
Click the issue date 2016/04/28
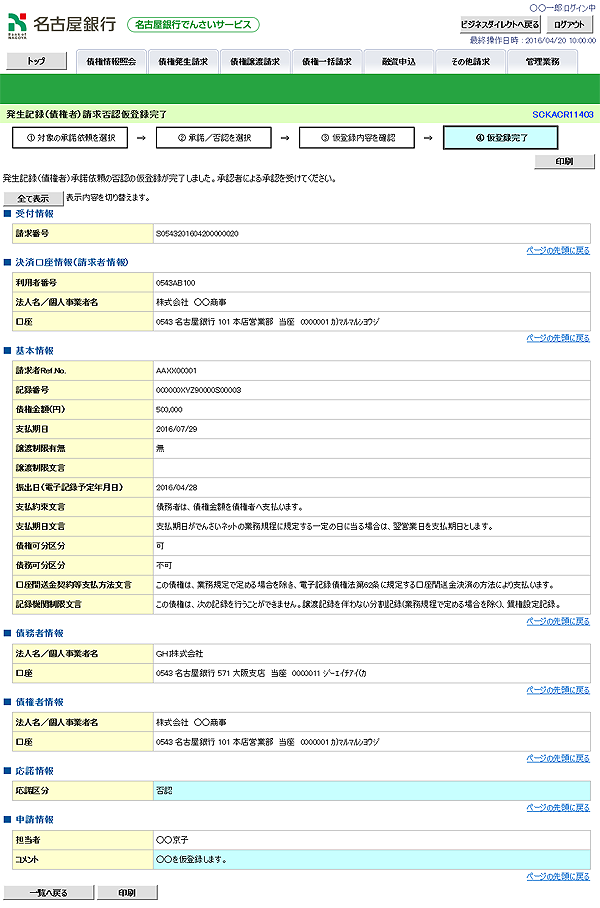(x=177, y=488)
